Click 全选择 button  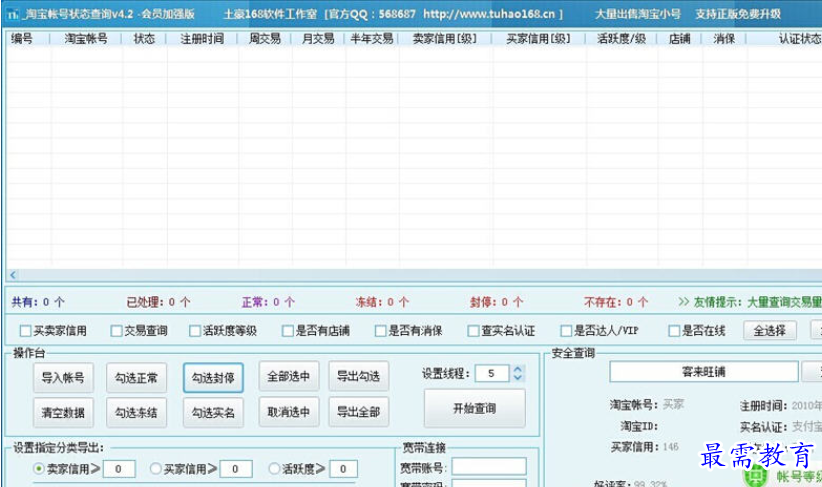click(770, 331)
